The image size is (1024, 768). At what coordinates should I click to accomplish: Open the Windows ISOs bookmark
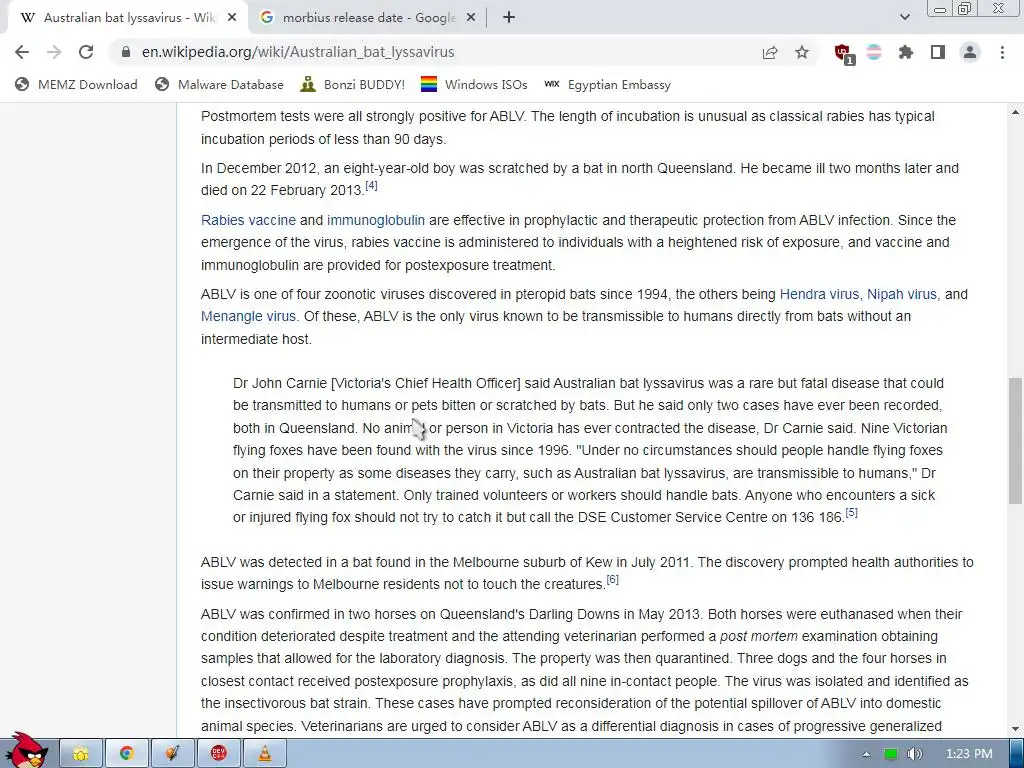[x=474, y=85]
